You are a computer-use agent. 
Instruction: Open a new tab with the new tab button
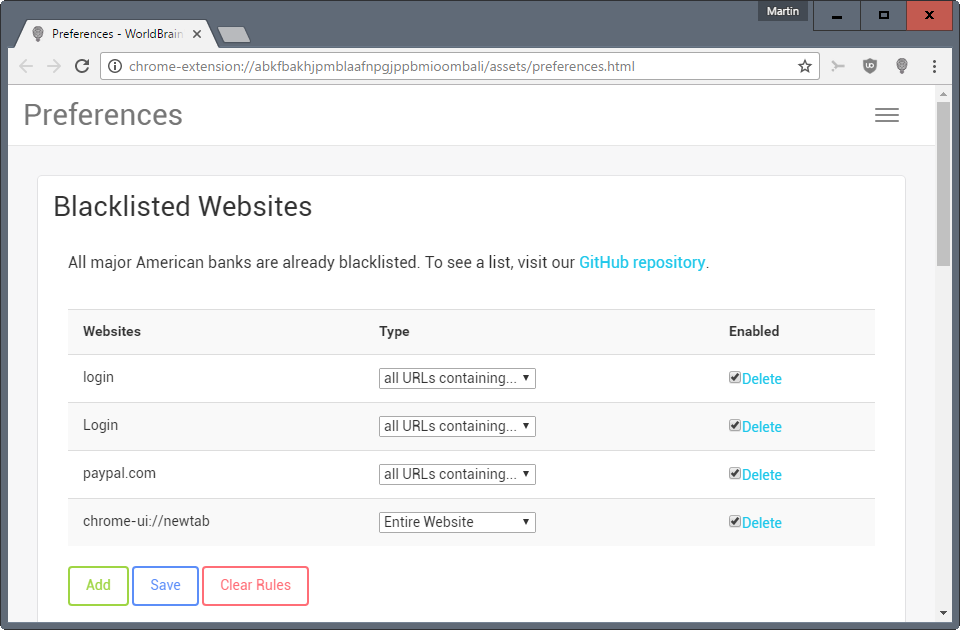[234, 35]
